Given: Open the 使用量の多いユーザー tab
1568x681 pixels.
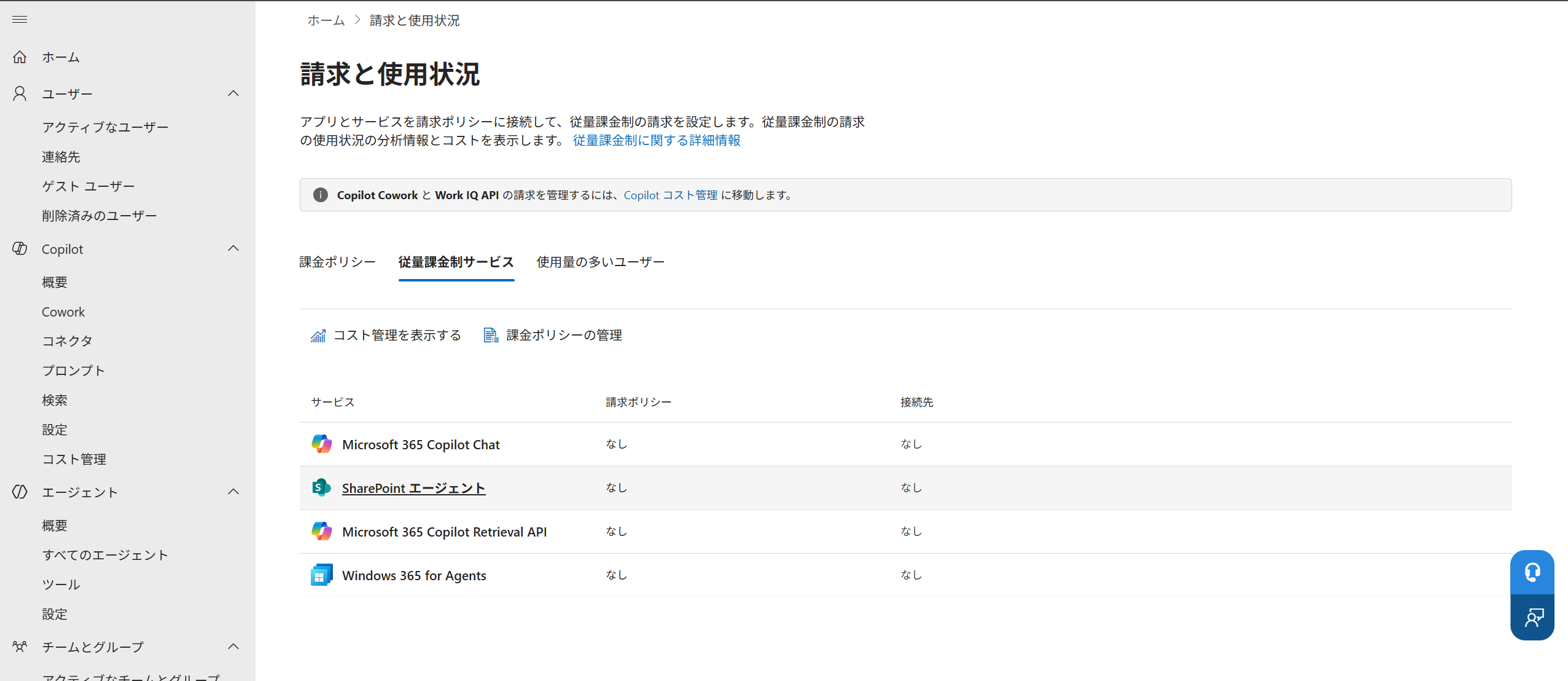Looking at the screenshot, I should coord(601,262).
